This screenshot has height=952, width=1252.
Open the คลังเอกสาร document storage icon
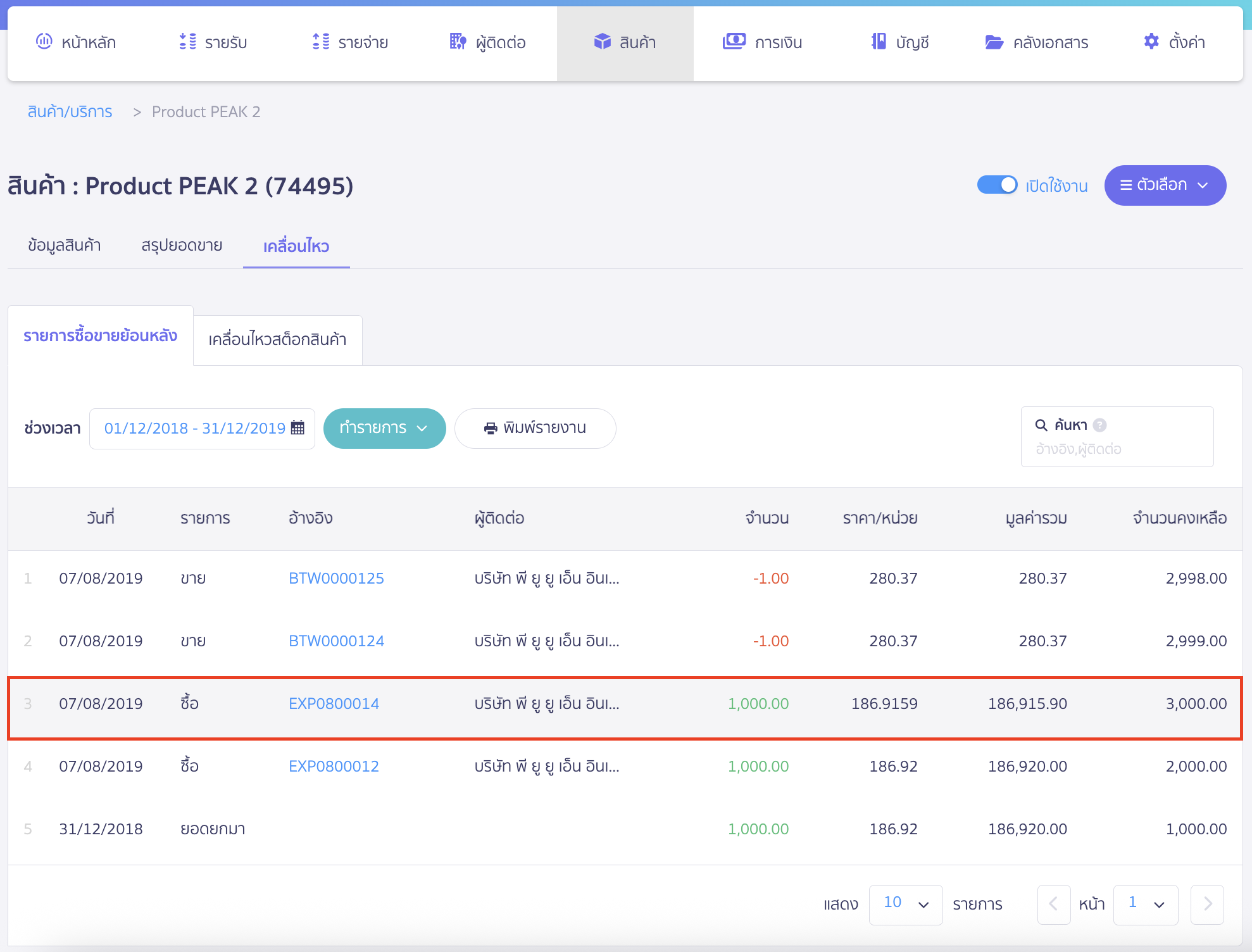click(x=992, y=42)
